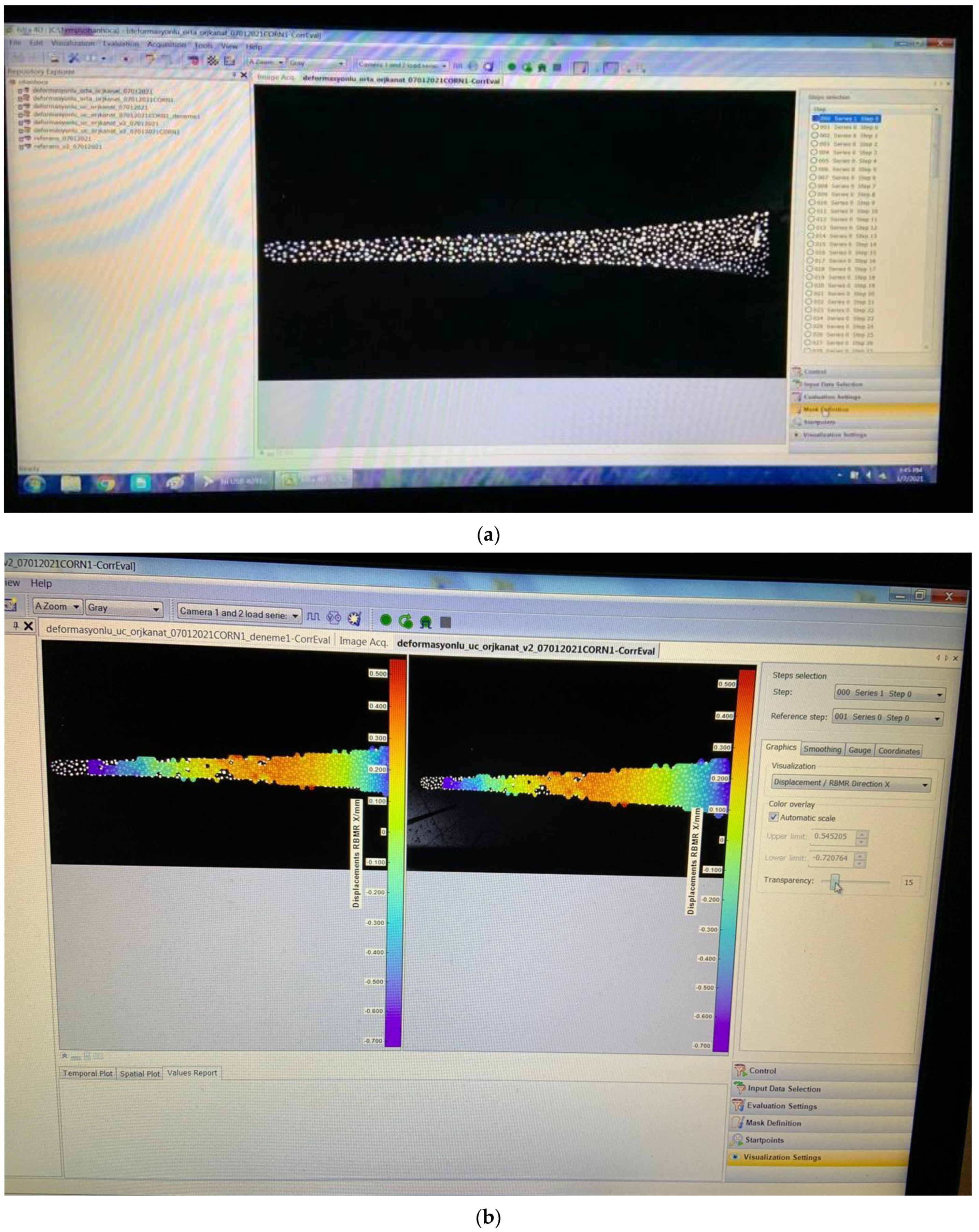
Task: Open the Spatial Plot tab
Action: [x=140, y=1074]
